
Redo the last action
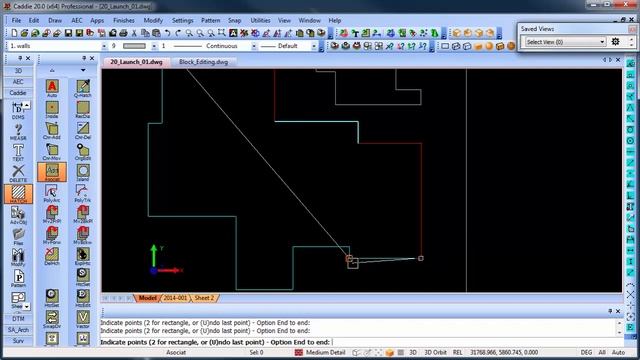click(178, 33)
